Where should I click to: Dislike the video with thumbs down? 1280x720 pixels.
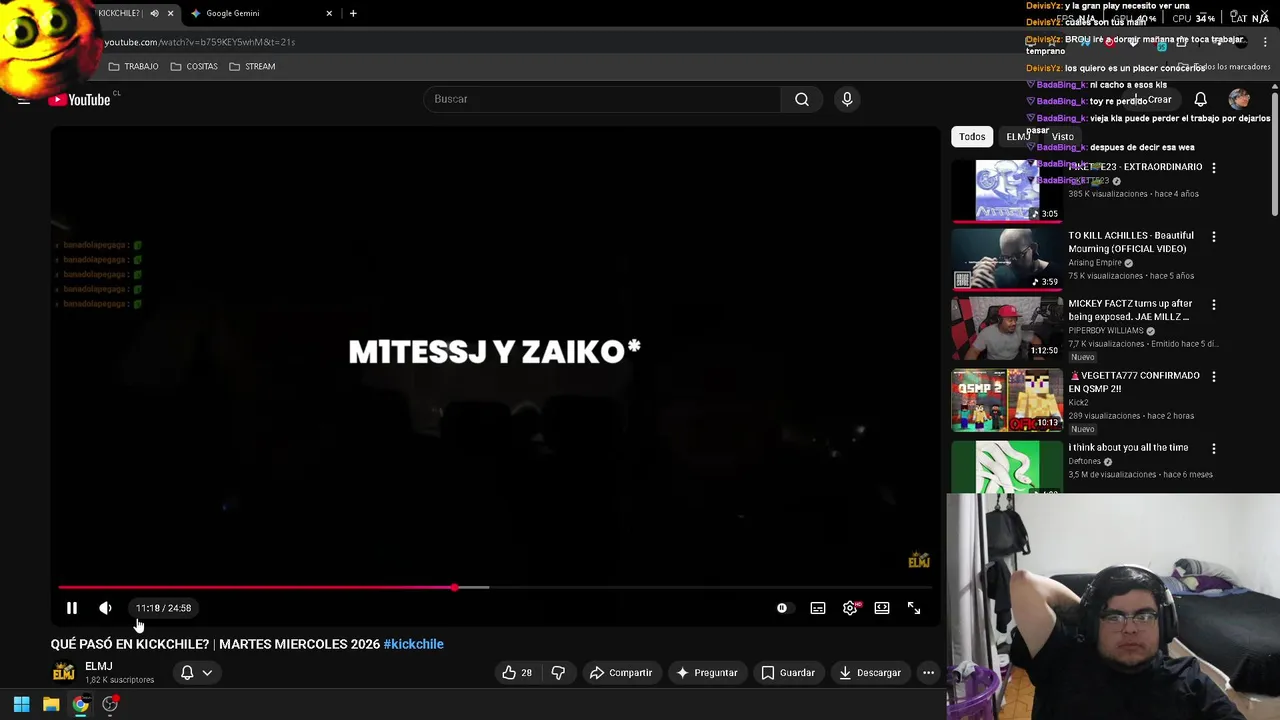coord(558,673)
